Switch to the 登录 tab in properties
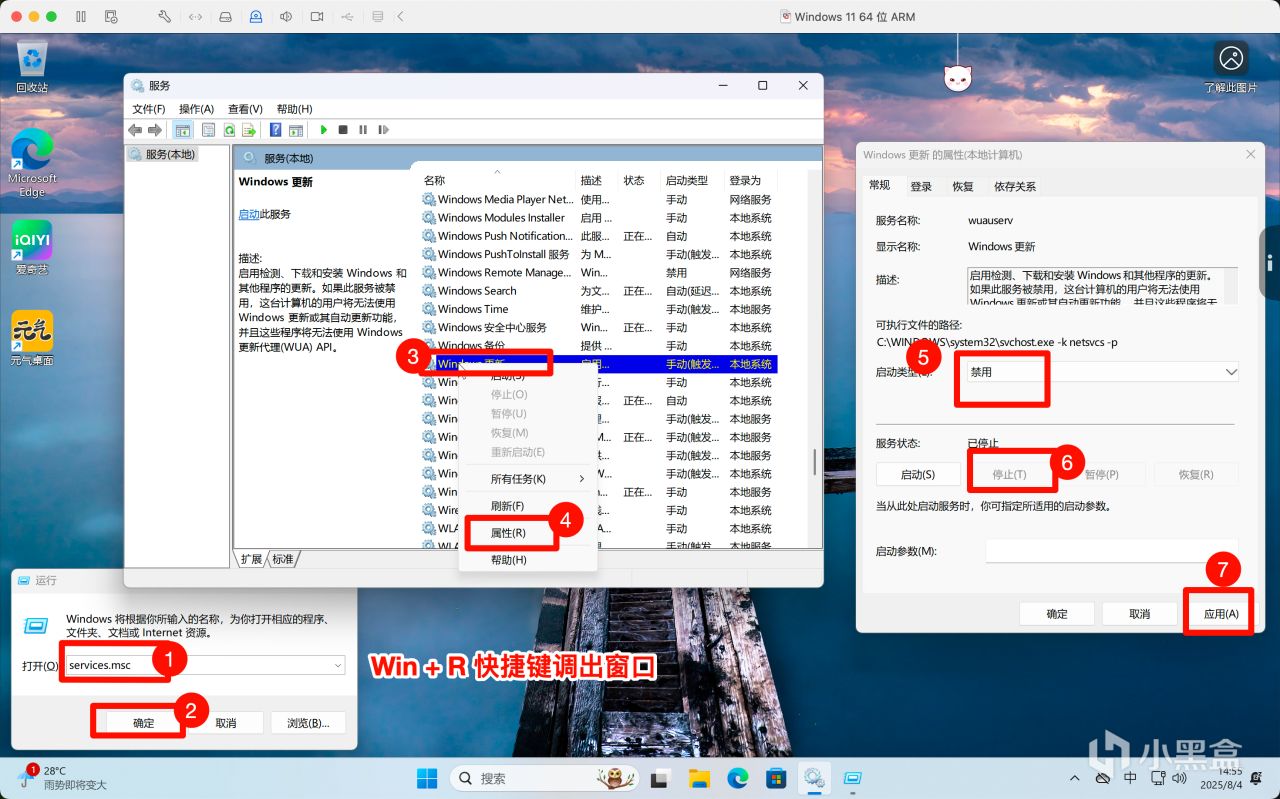The height and width of the screenshot is (799, 1280). [921, 186]
